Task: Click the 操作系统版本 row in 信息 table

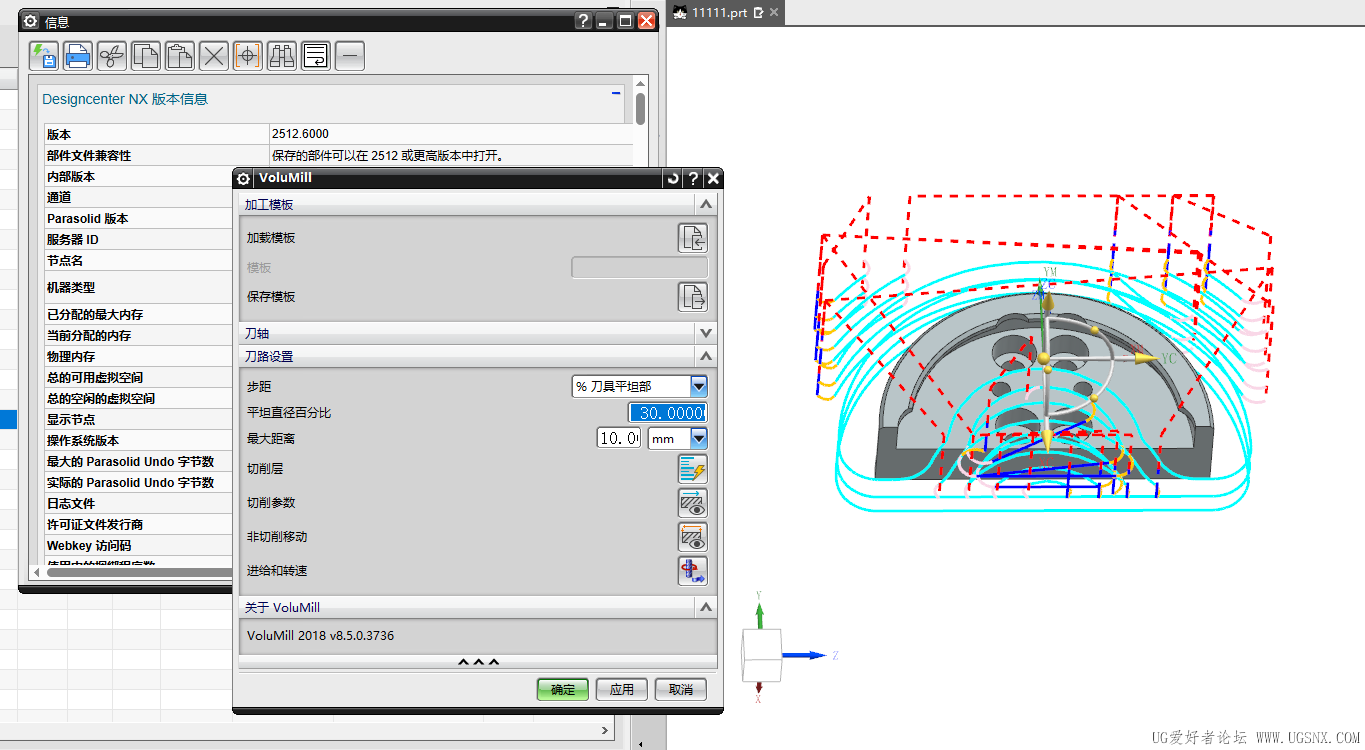Action: pos(138,440)
